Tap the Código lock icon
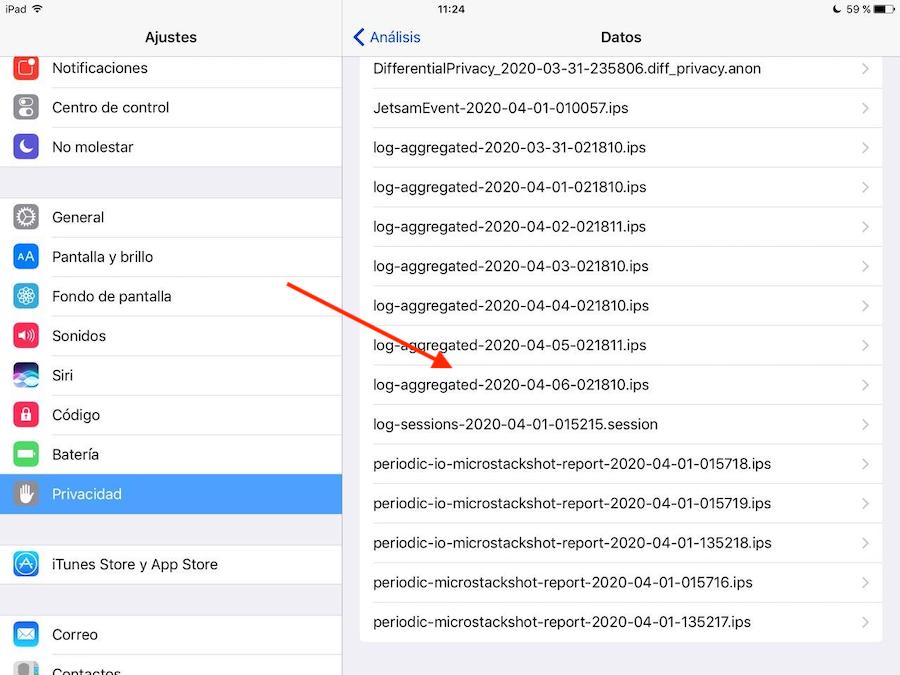 tap(26, 415)
